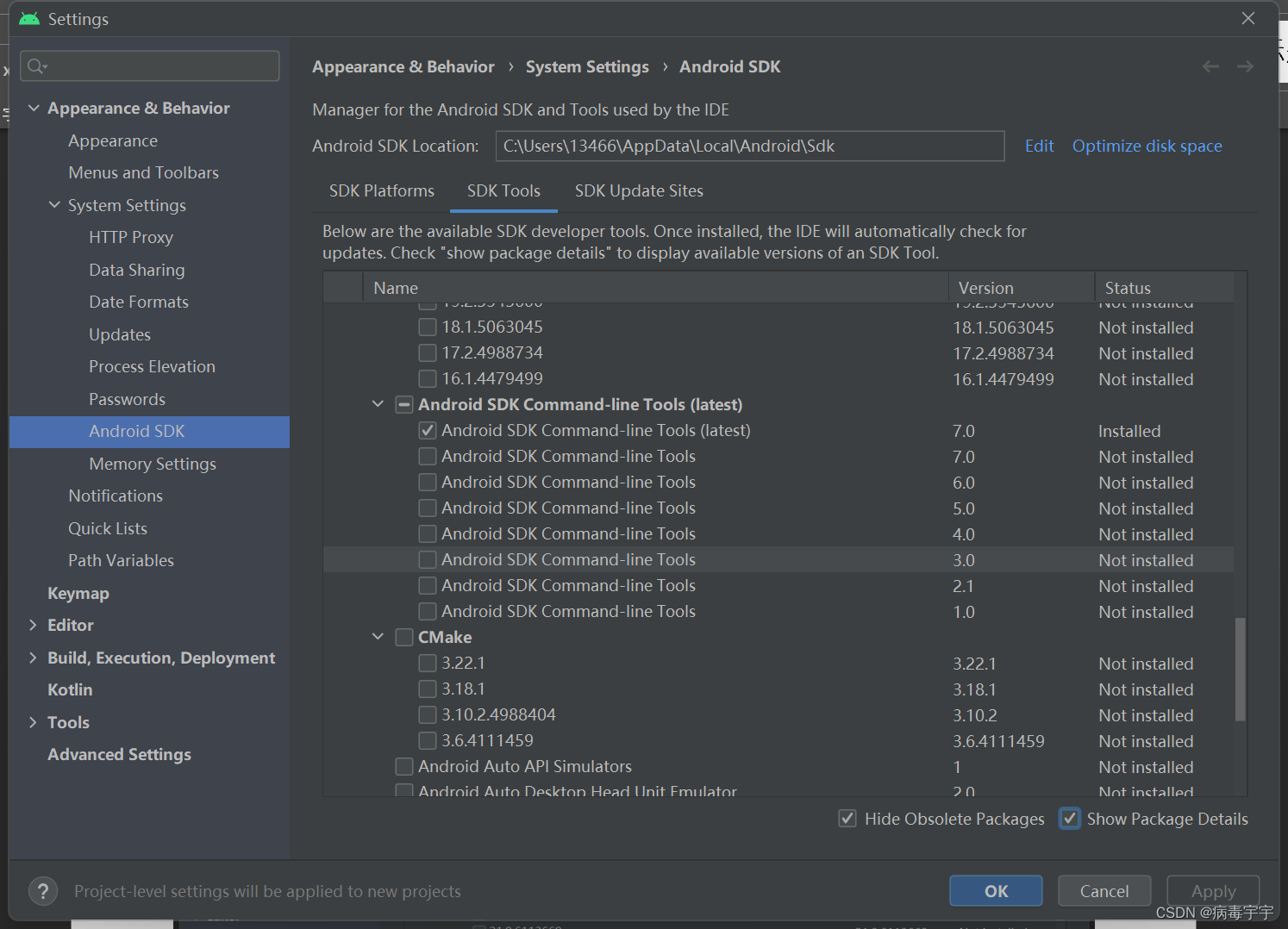This screenshot has width=1288, height=929.
Task: Toggle Hide Obsolete Packages checkbox
Action: pos(847,819)
